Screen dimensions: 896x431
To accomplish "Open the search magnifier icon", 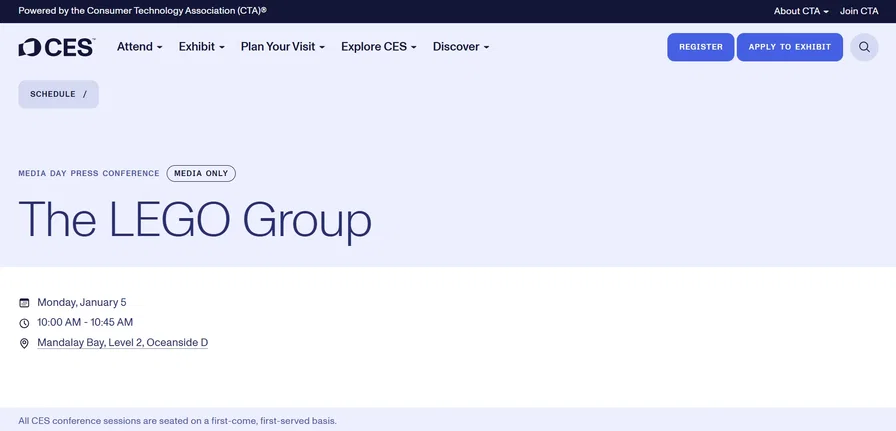I will [864, 47].
